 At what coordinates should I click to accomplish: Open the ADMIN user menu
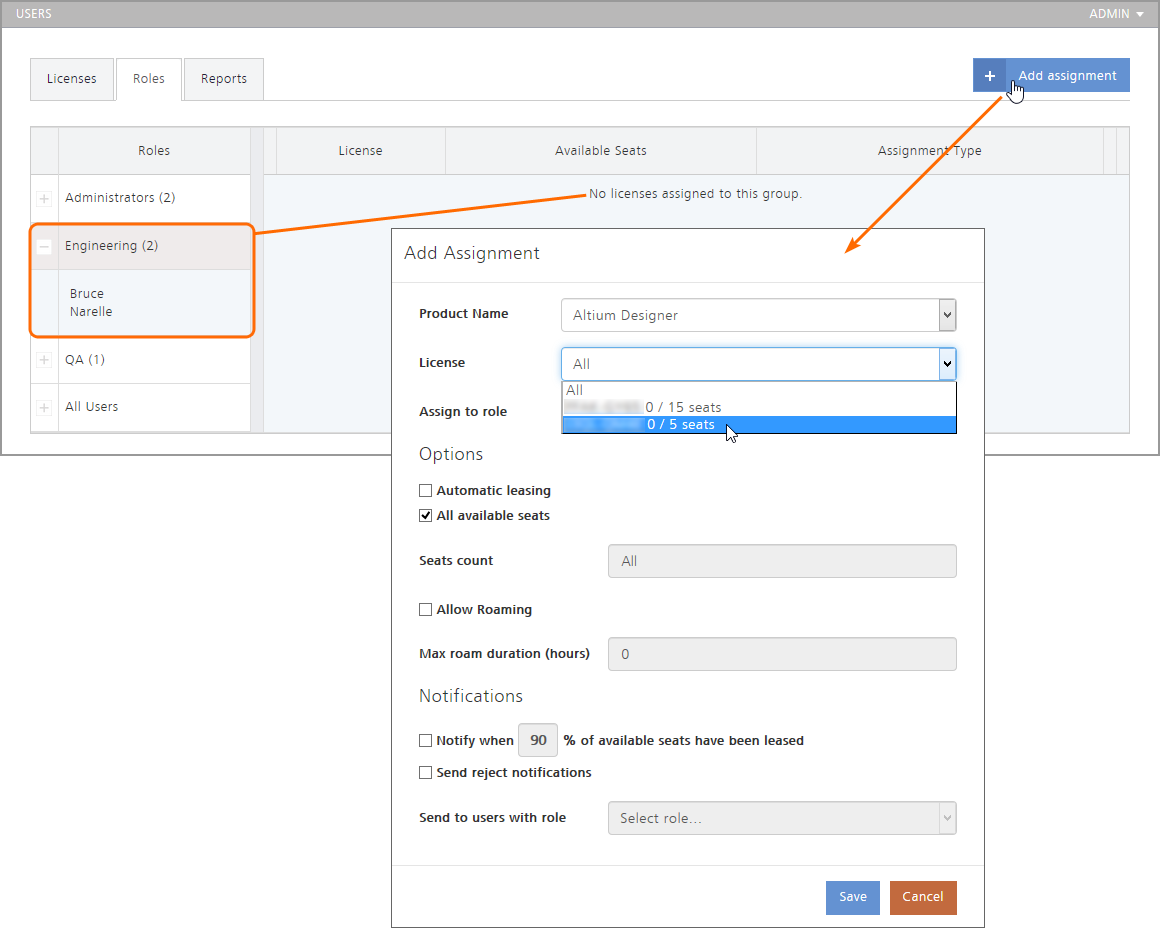click(x=1116, y=14)
